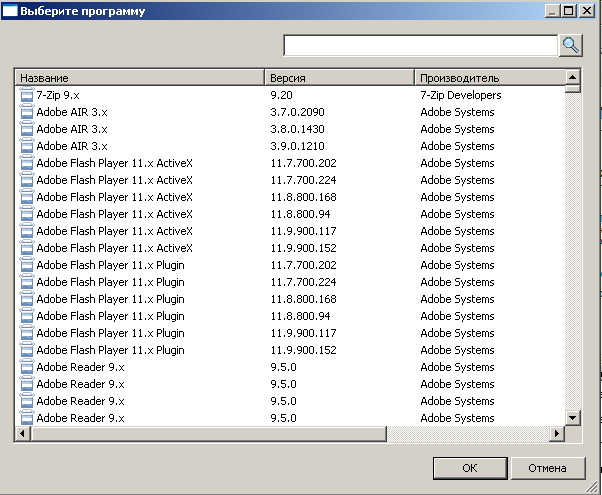Click the horizontal scrollbar thumb

209,434
